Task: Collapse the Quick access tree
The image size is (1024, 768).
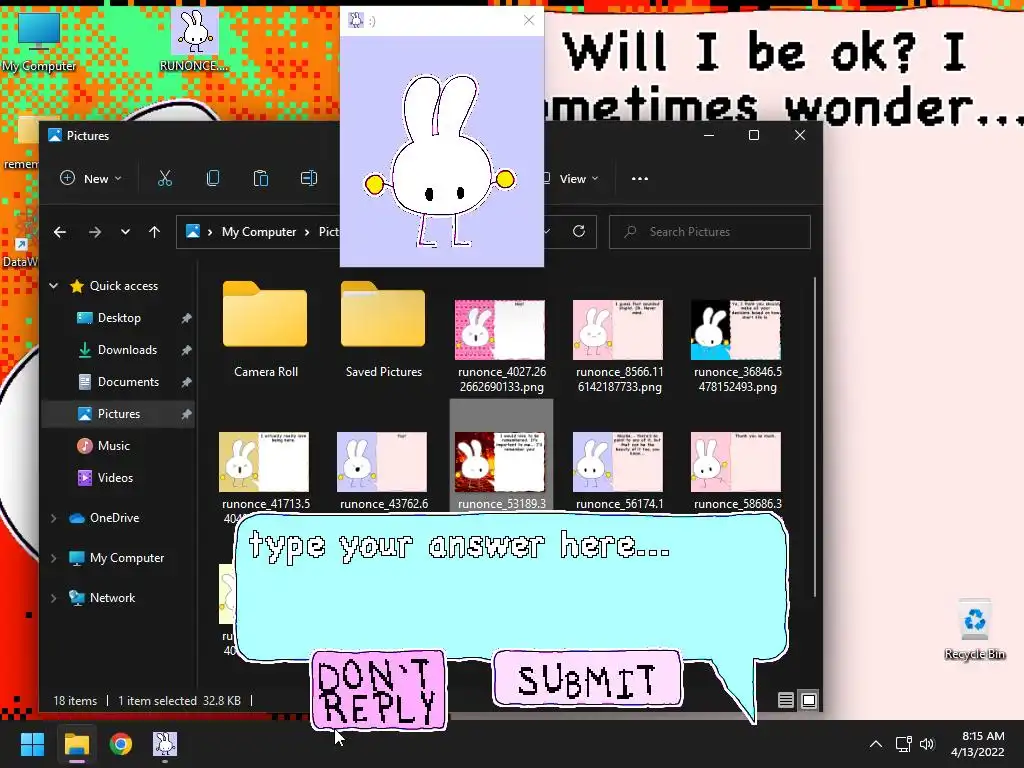Action: [54, 286]
